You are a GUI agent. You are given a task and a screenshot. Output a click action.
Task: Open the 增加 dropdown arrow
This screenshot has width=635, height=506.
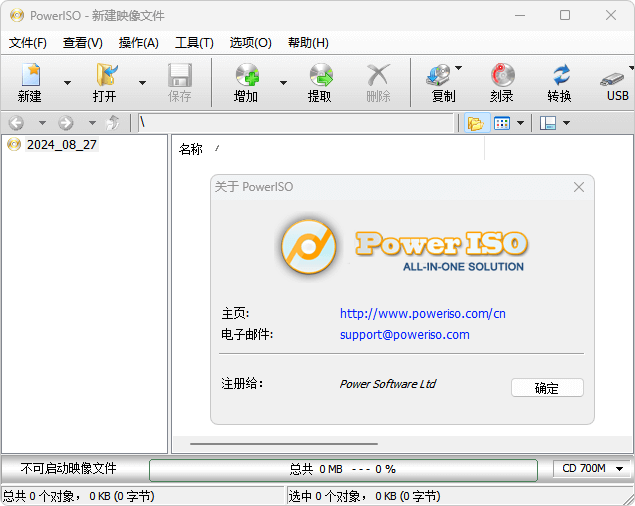click(283, 83)
